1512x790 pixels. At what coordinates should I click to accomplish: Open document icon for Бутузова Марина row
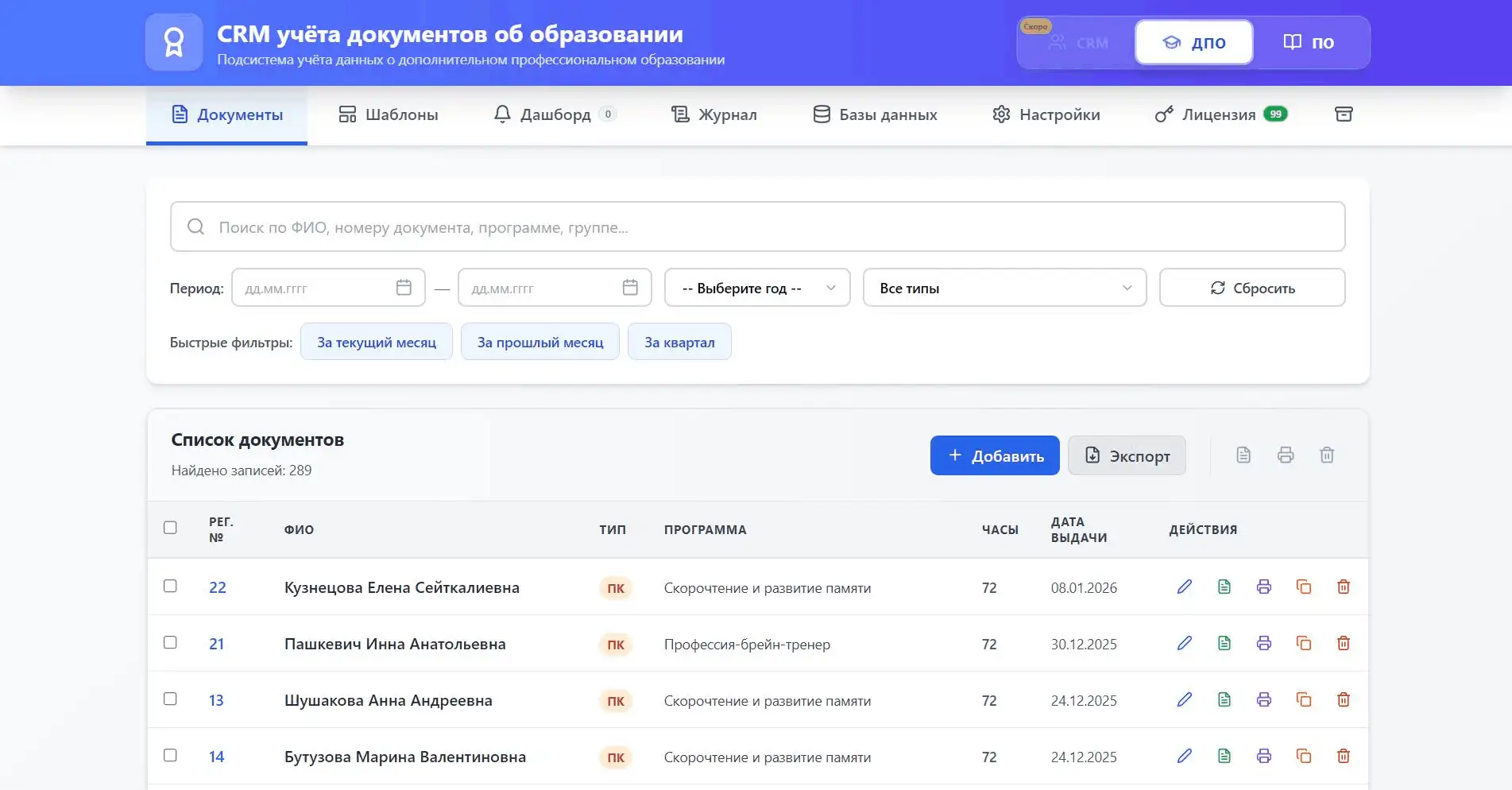[1224, 756]
